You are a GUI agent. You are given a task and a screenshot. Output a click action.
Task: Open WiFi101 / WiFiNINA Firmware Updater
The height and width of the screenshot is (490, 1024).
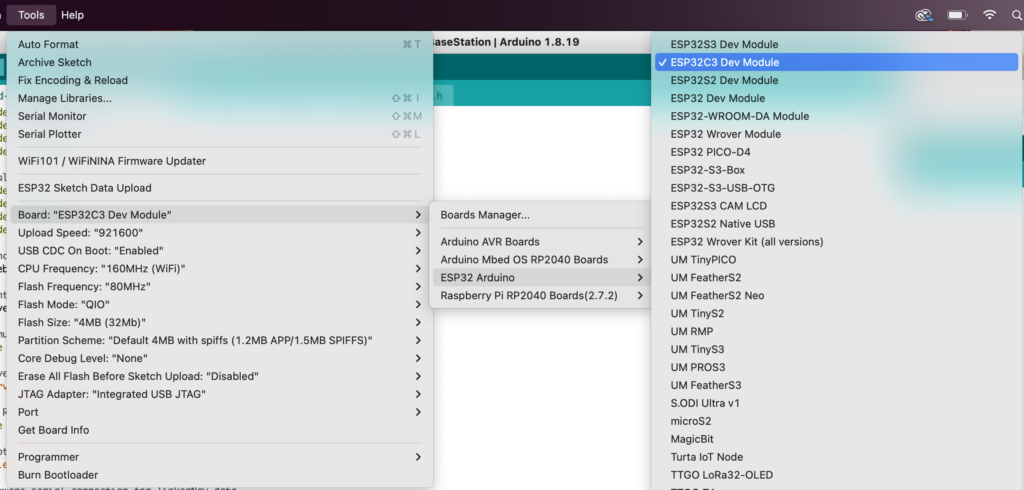[x=219, y=161]
